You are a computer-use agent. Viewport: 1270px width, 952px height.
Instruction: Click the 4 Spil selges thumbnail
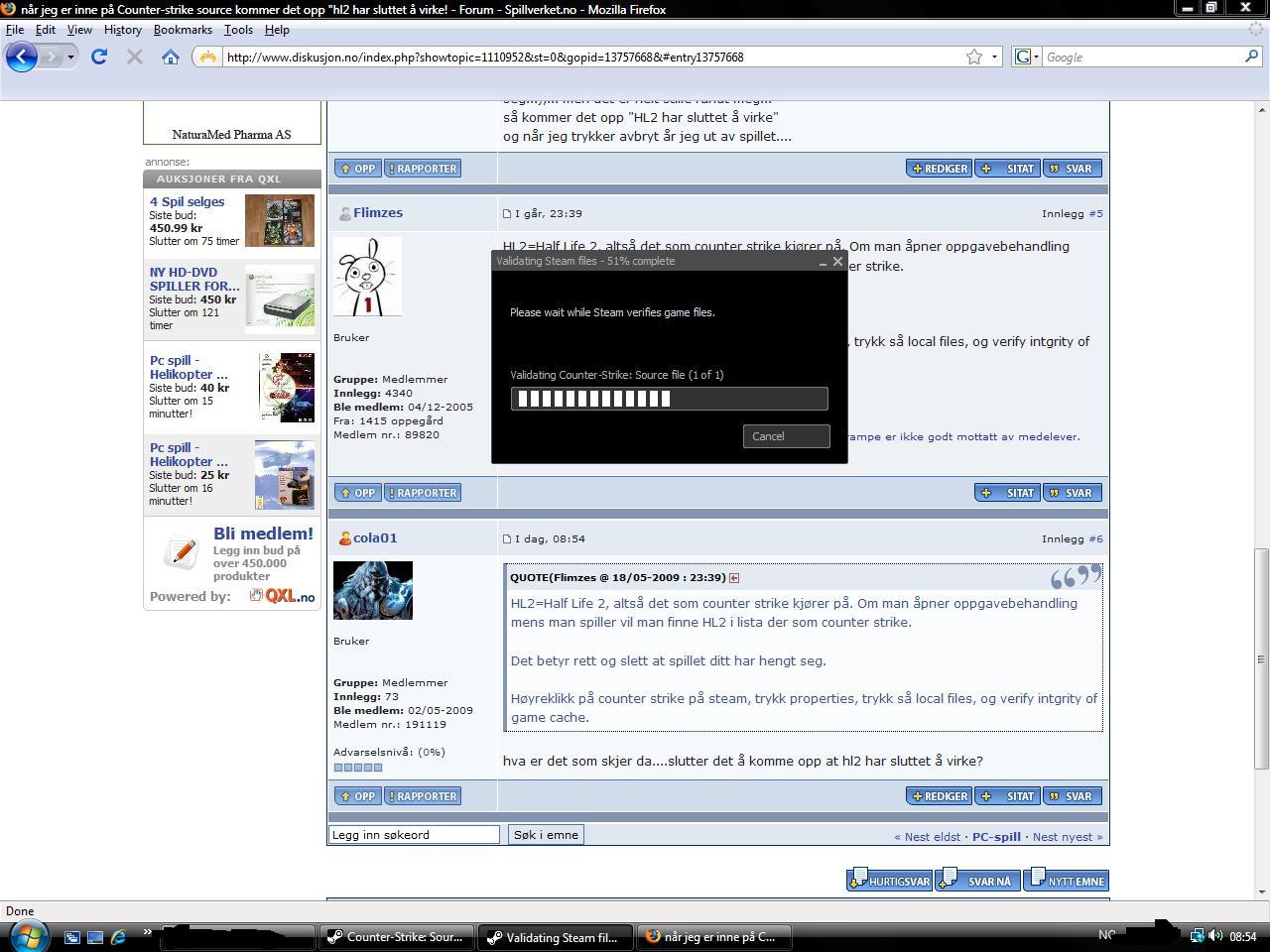coord(280,220)
